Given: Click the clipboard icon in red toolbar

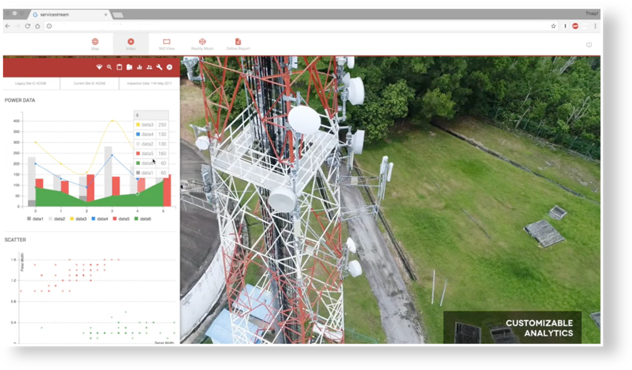Looking at the screenshot, I should coord(119,67).
